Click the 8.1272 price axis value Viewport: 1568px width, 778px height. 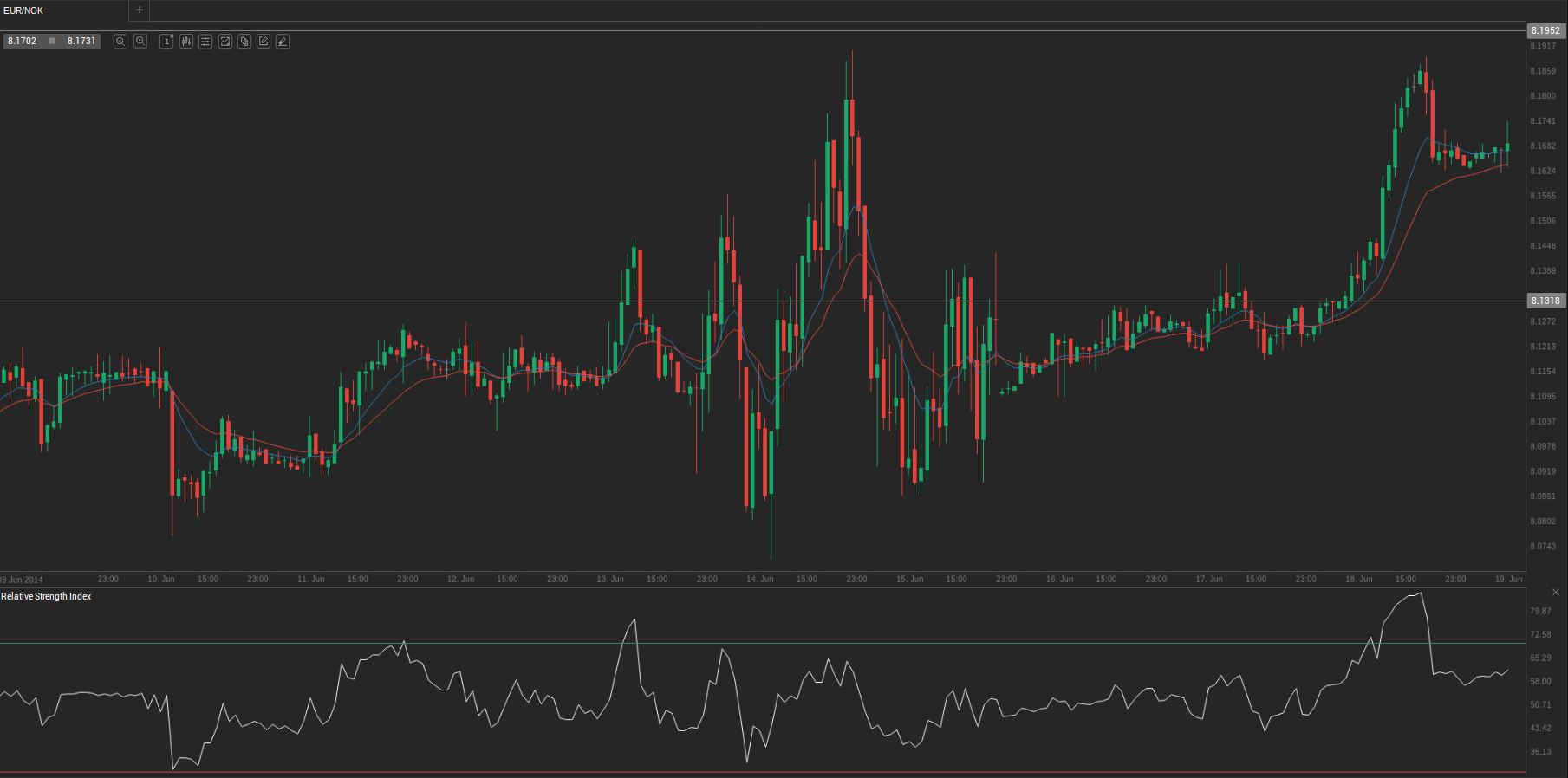pyautogui.click(x=1543, y=321)
